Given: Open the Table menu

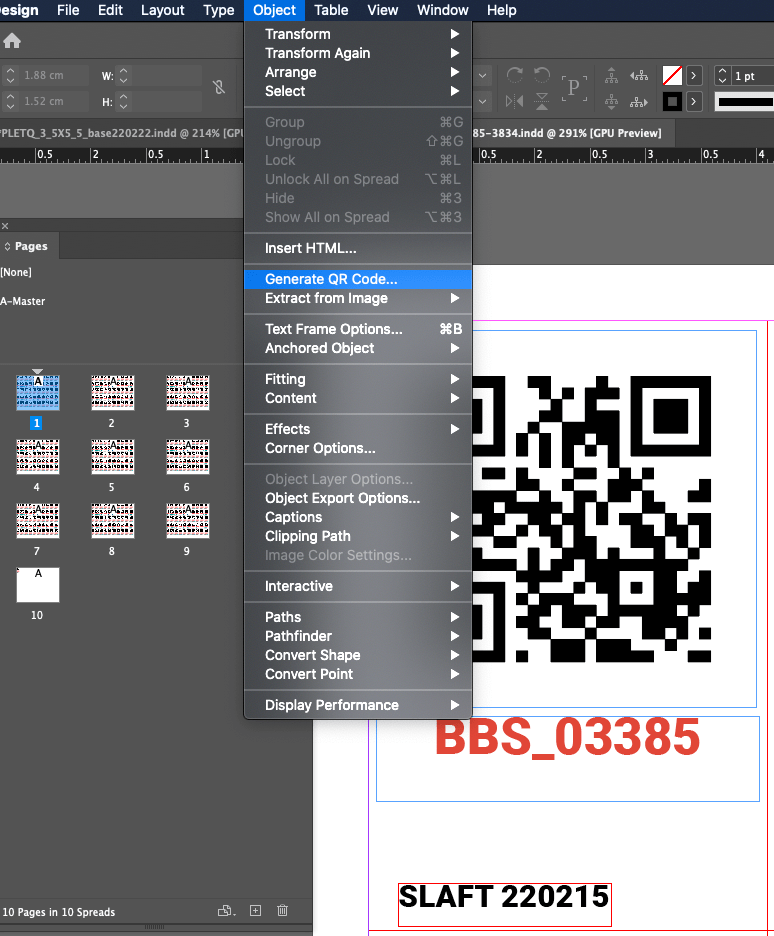Looking at the screenshot, I should coord(331,10).
